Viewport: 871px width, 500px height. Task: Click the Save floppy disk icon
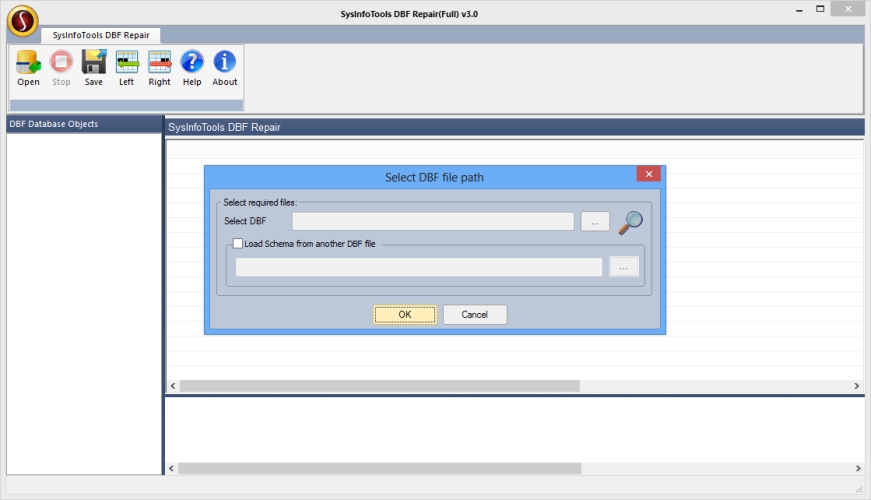click(x=94, y=62)
